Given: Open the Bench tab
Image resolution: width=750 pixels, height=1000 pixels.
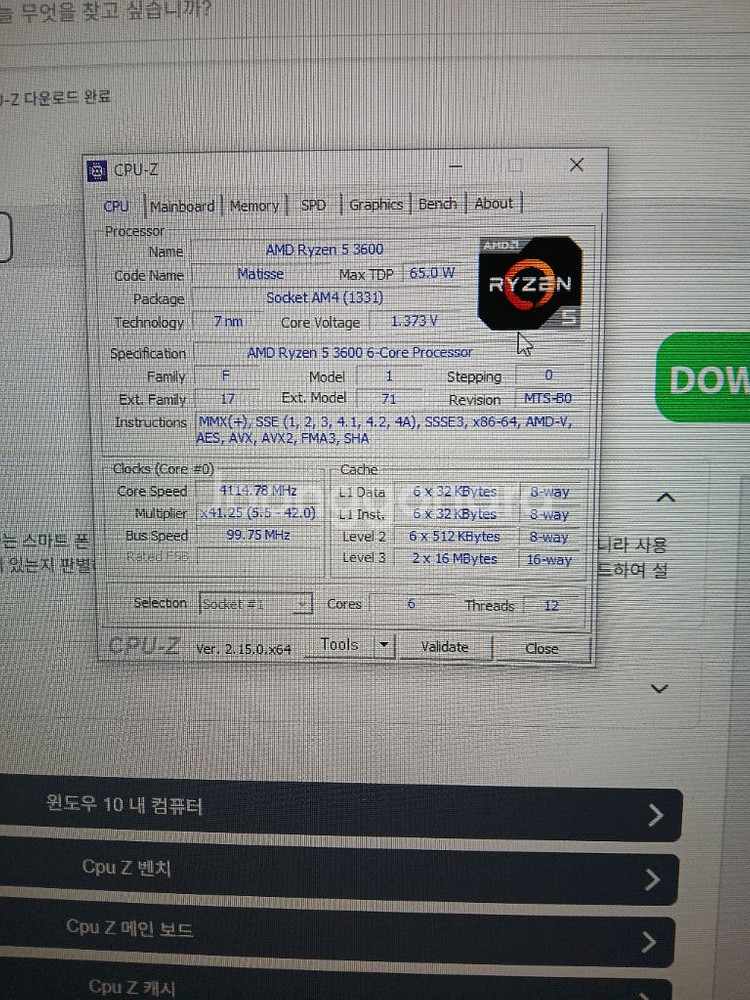Looking at the screenshot, I should (x=438, y=203).
